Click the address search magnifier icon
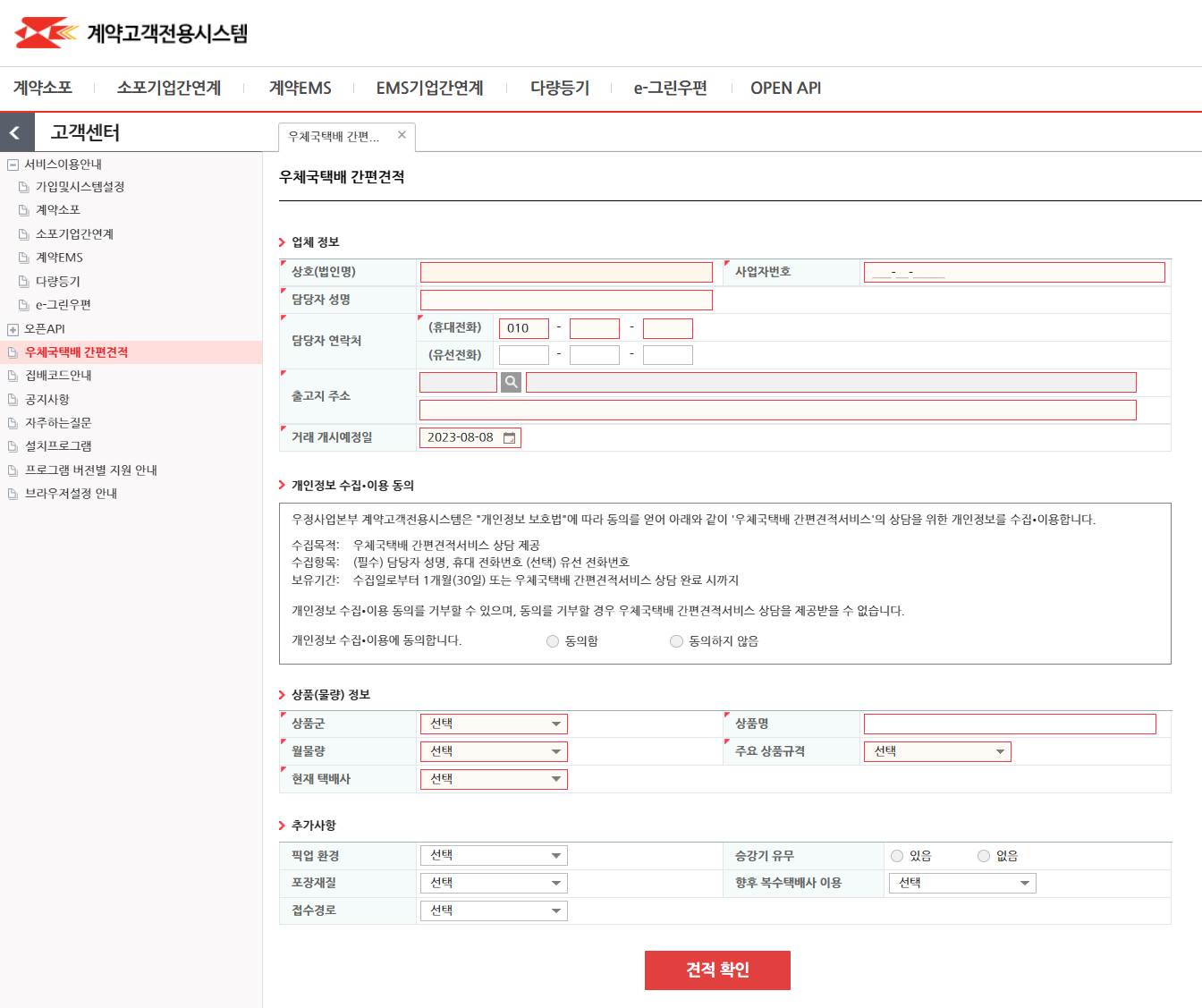The image size is (1202, 1008). pos(511,382)
